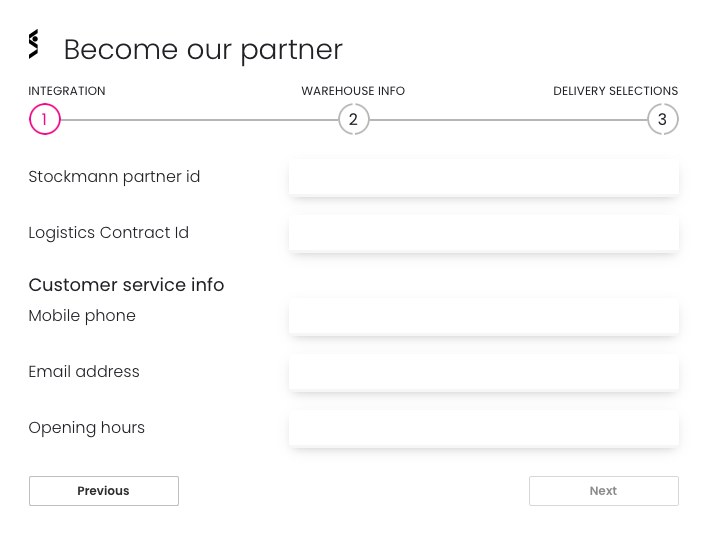The width and height of the screenshot is (707, 544).
Task: Click the Stockmann logo icon
Action: pyautogui.click(x=34, y=44)
